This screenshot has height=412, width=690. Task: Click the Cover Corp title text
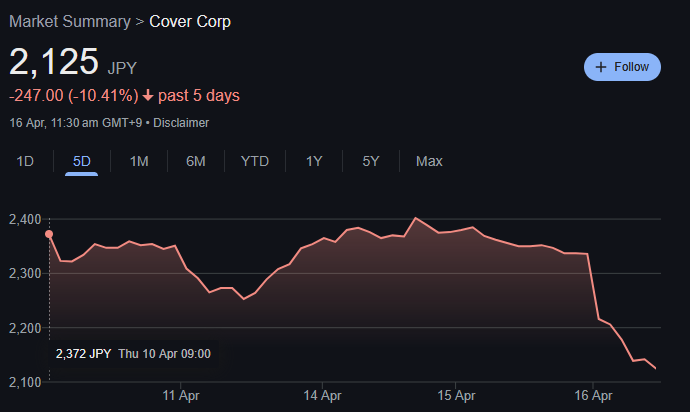(190, 22)
